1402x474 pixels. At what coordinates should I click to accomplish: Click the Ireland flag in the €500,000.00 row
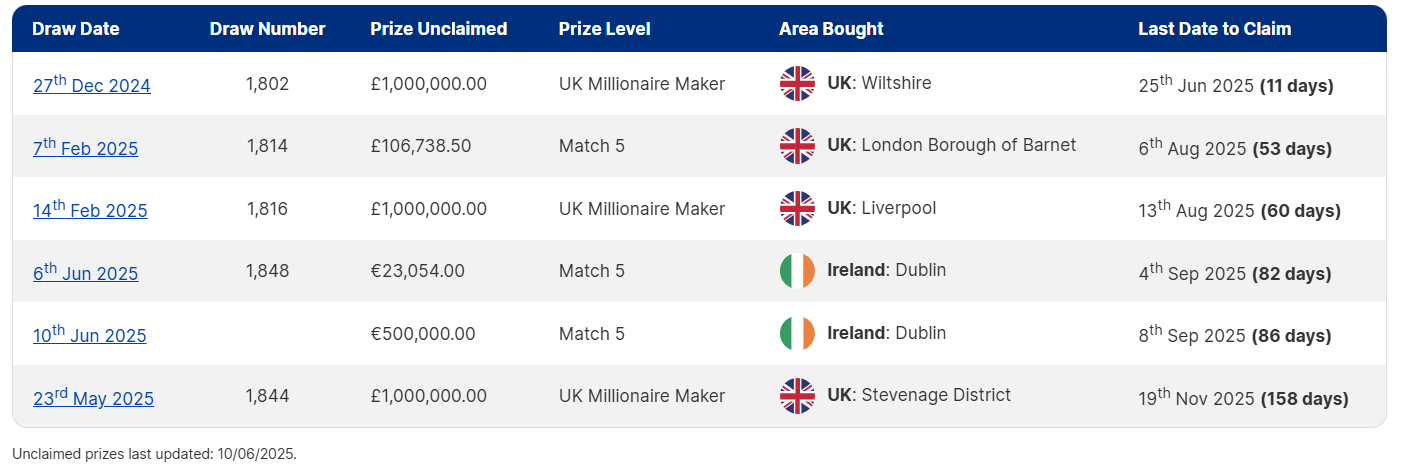797,333
